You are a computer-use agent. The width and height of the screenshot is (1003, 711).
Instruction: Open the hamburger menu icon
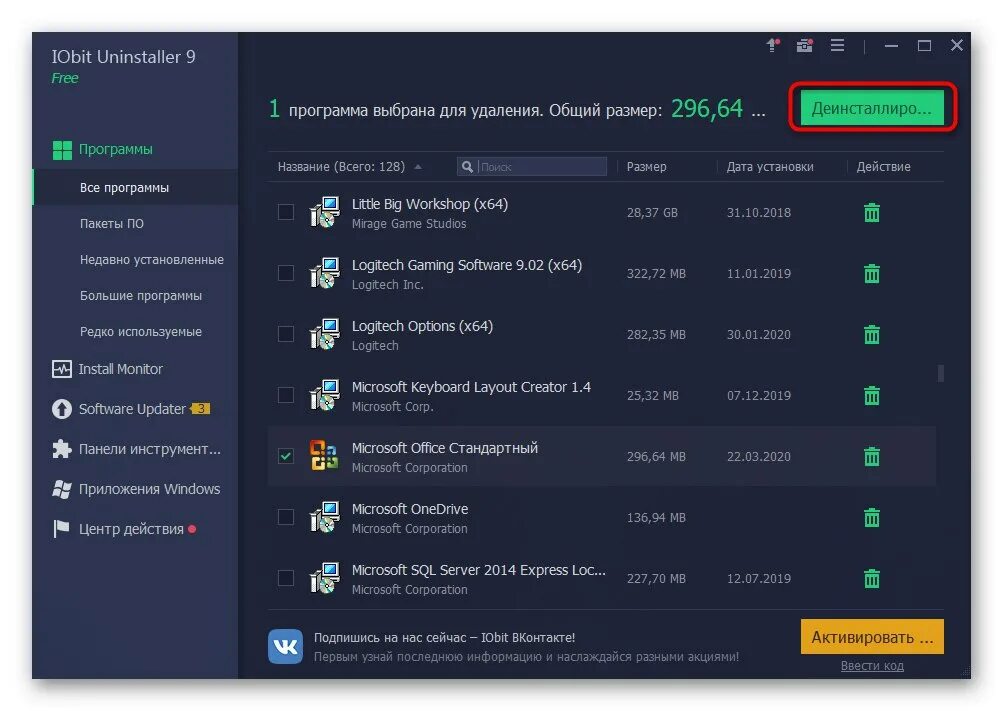point(837,45)
